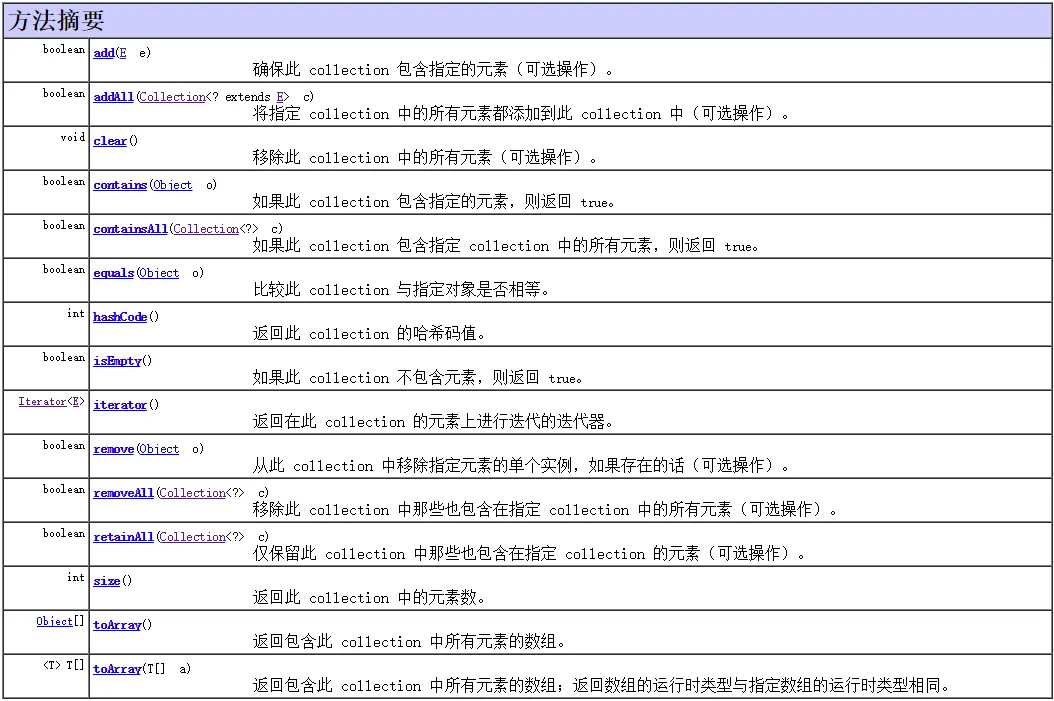This screenshot has height=701, width=1054.
Task: Open the contains method link
Action: tap(120, 185)
